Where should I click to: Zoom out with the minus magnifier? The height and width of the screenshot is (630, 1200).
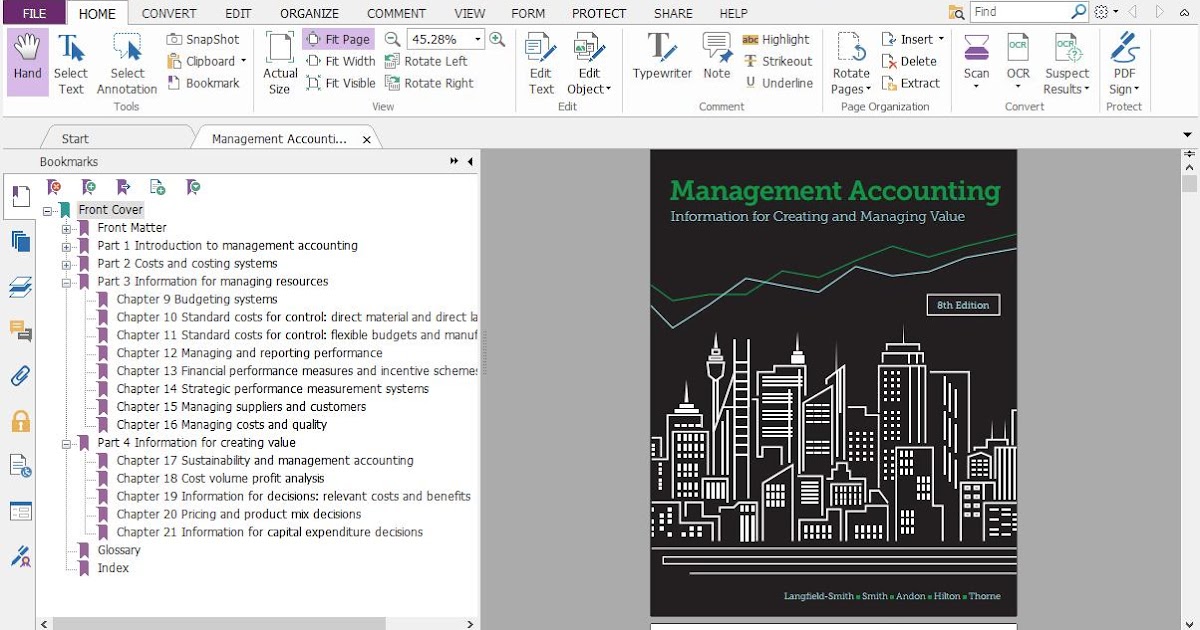393,39
